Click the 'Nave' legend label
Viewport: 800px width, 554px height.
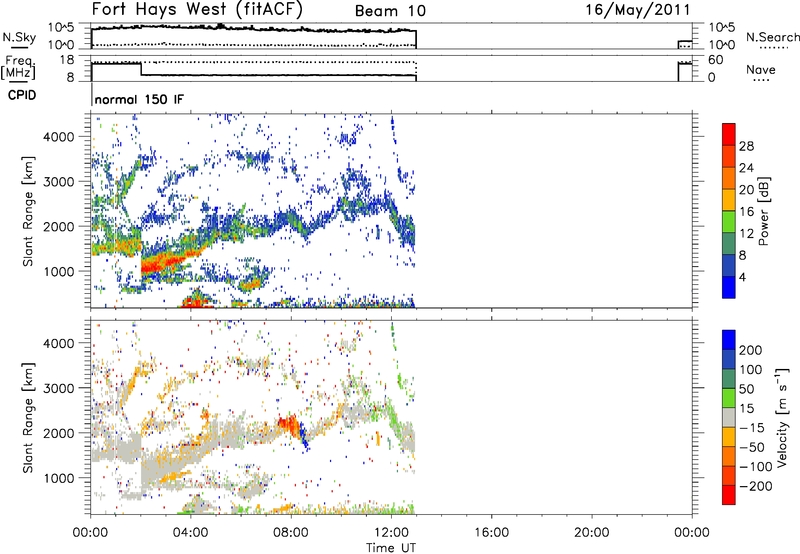coord(761,69)
